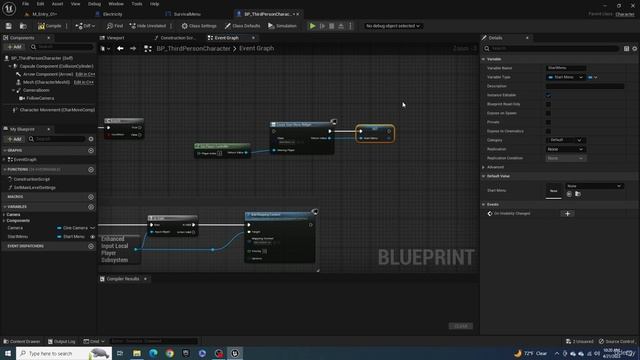
Task: Toggle Blueprint Read Only checkbox
Action: point(548,104)
